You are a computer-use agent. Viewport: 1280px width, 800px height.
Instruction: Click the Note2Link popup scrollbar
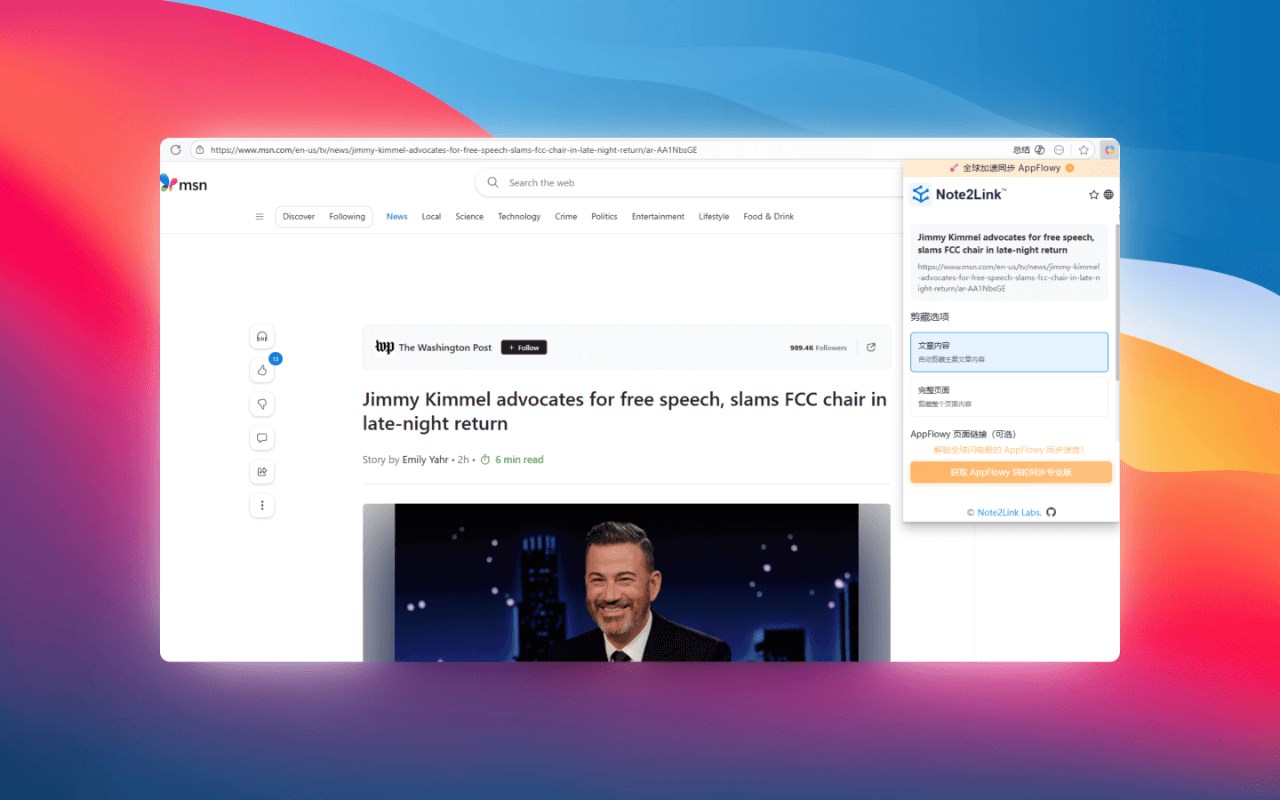[x=1117, y=300]
